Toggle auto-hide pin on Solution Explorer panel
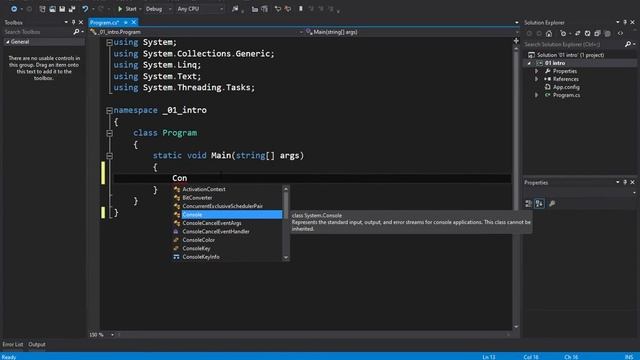640x360 pixels. pos(625,22)
